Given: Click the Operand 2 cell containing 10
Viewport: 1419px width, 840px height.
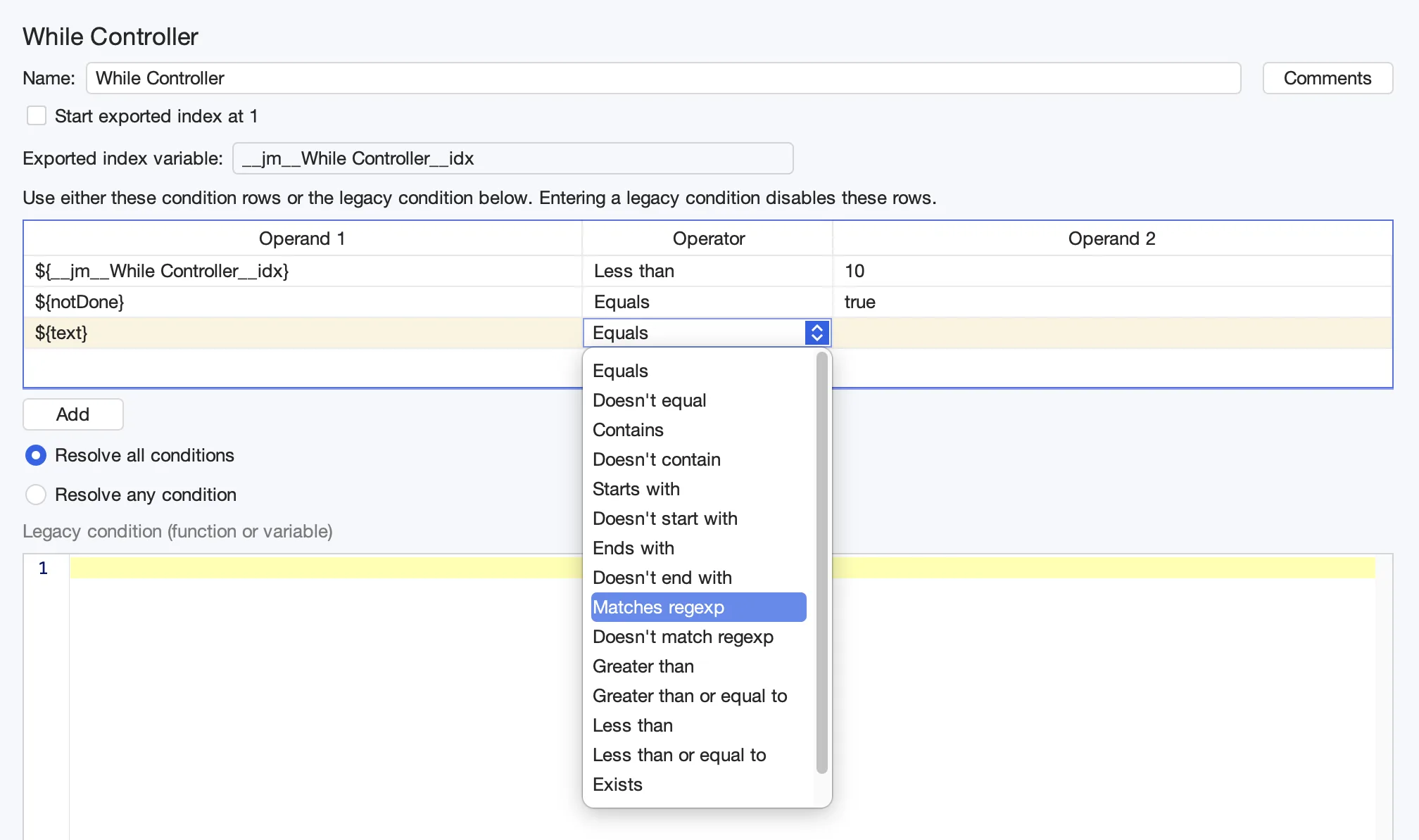Looking at the screenshot, I should [1112, 271].
